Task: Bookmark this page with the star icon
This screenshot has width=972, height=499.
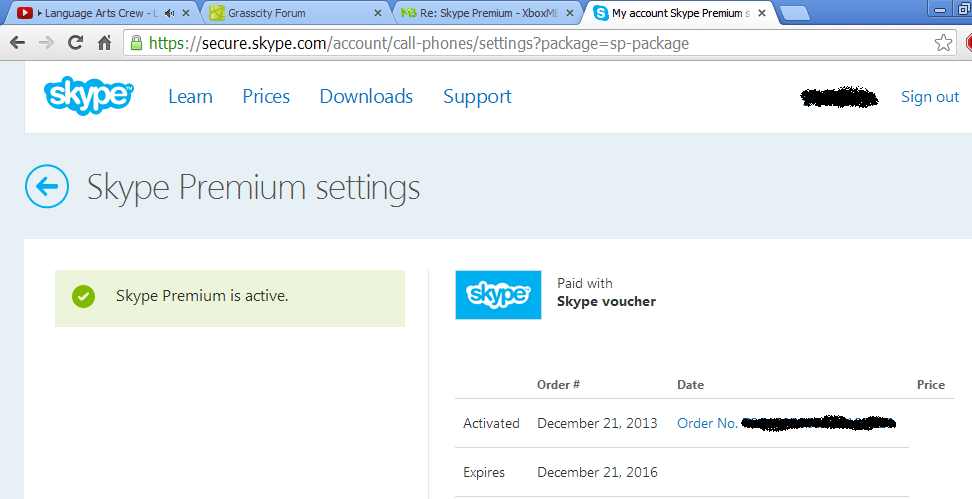Action: click(942, 44)
